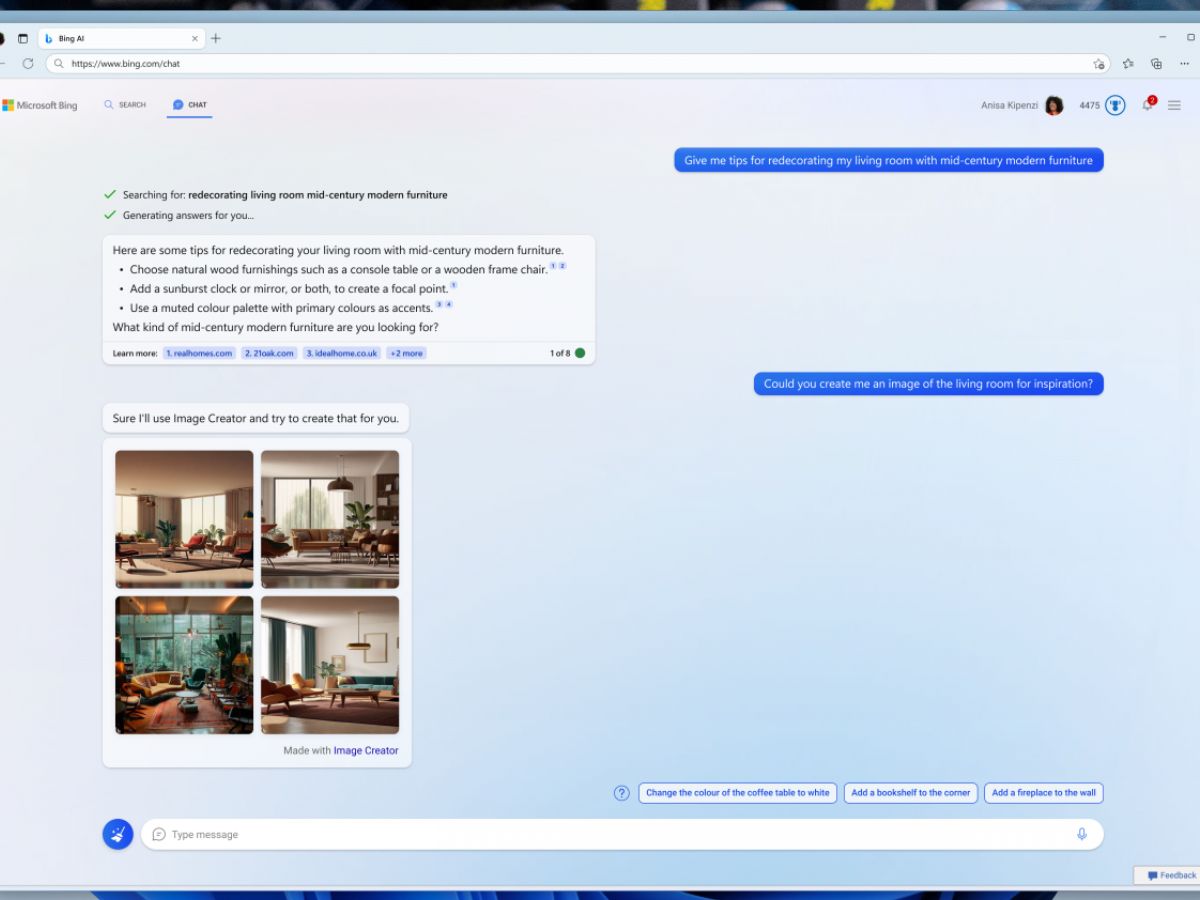Screen dimensions: 1200x900
Task: Click the Type message input box
Action: (622, 834)
